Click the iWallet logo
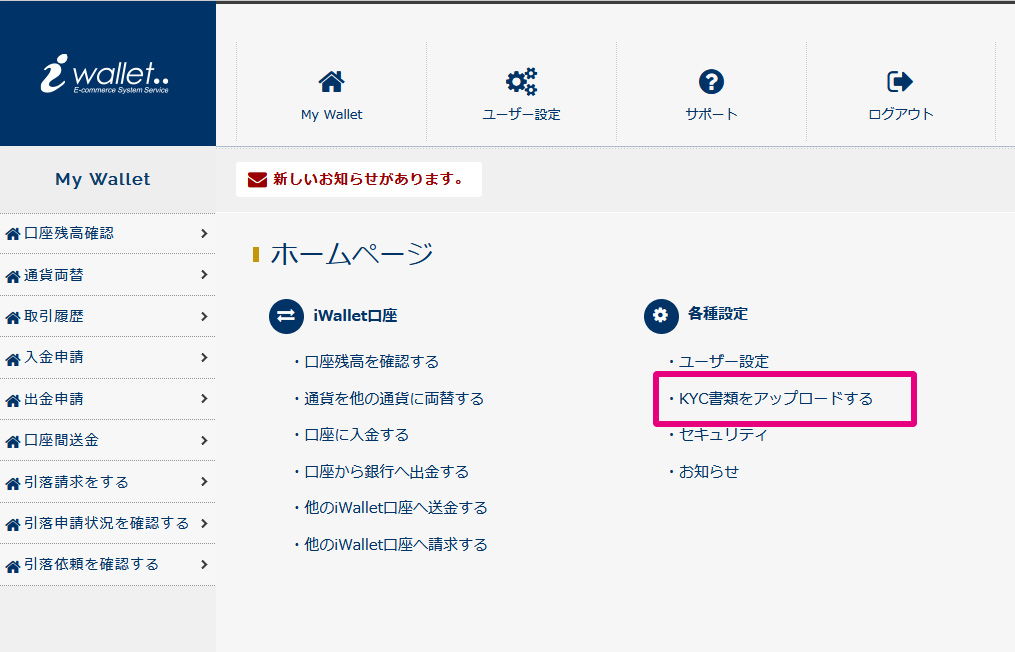 [x=105, y=73]
